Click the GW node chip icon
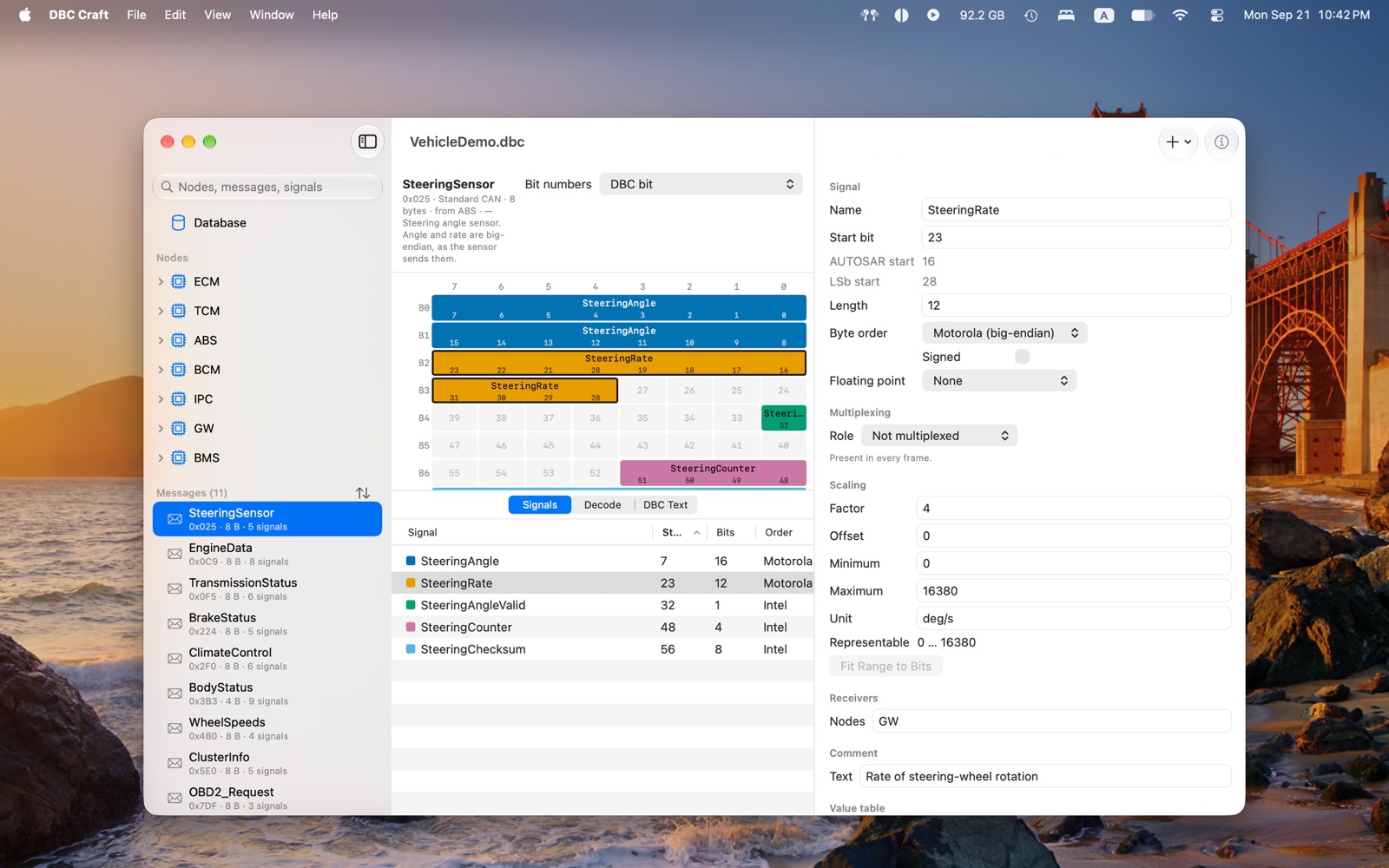 (179, 428)
